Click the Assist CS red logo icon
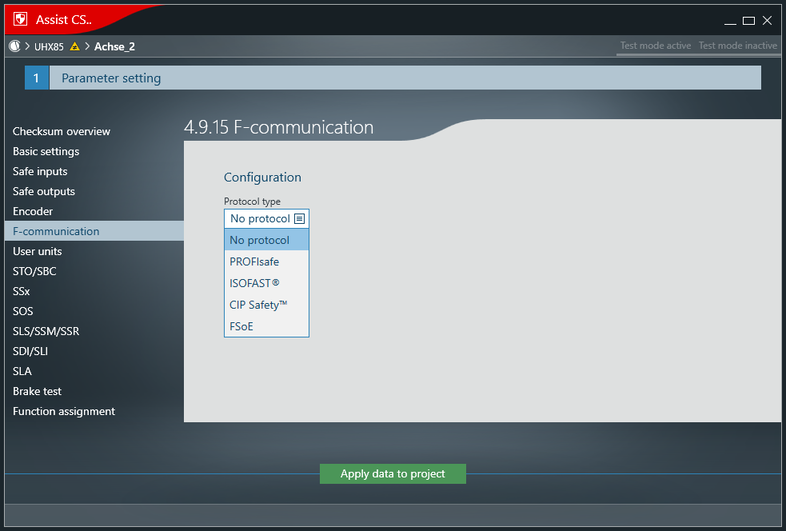This screenshot has height=531, width=786. coord(18,19)
